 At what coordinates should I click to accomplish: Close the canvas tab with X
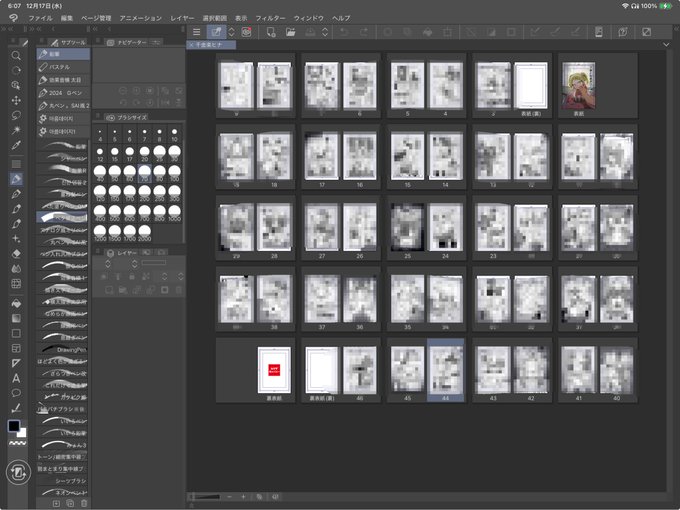pos(191,45)
